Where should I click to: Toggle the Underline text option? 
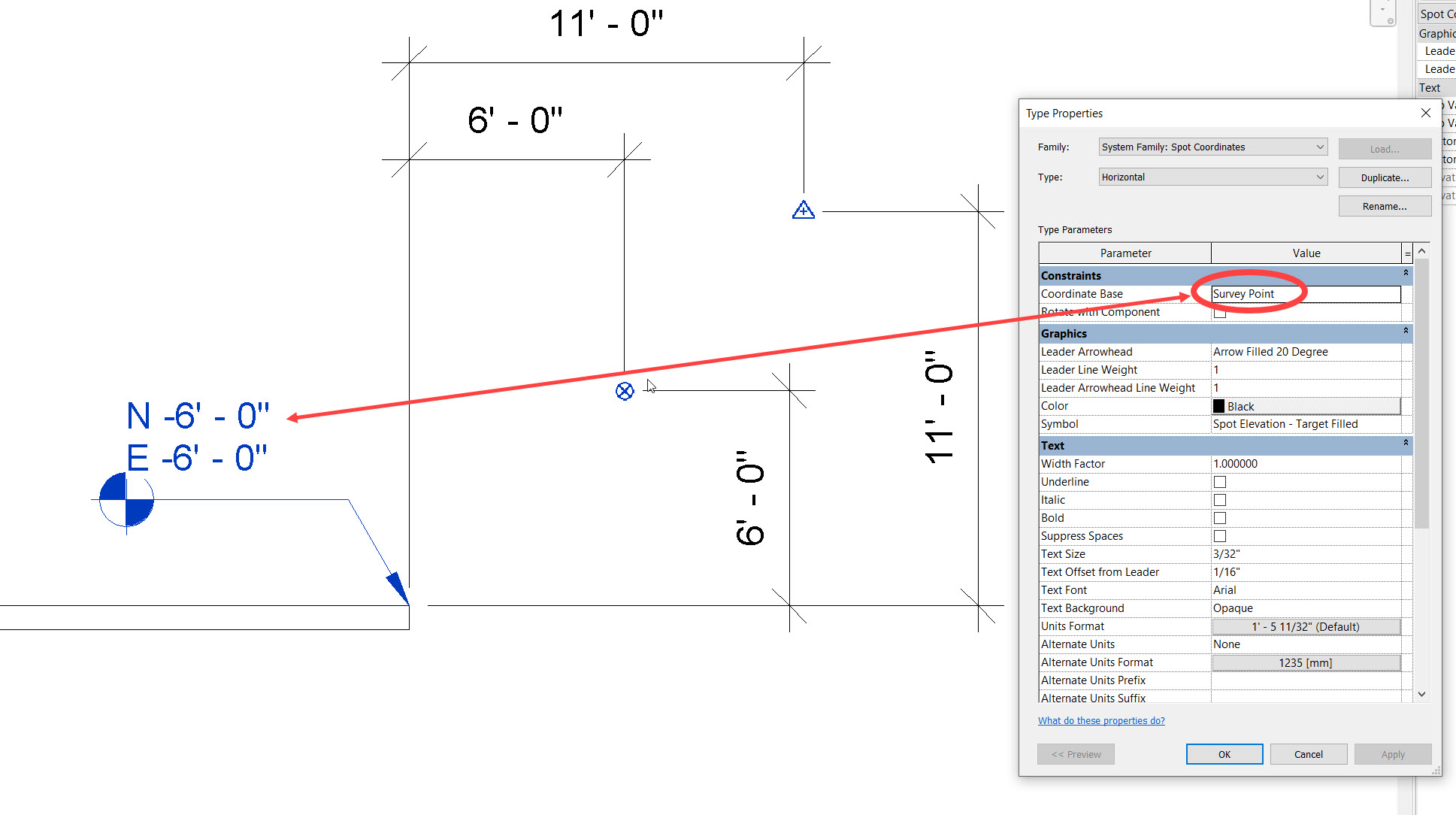tap(1220, 481)
